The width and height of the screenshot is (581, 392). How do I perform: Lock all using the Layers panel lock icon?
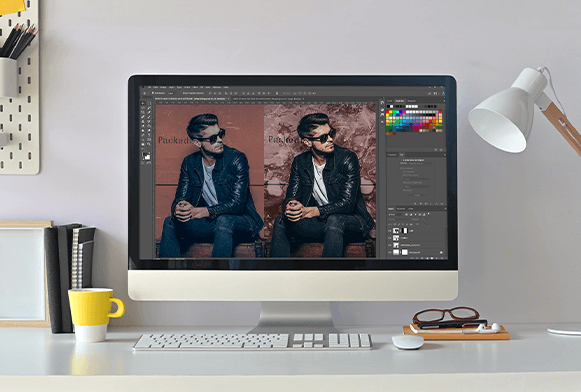(x=411, y=224)
